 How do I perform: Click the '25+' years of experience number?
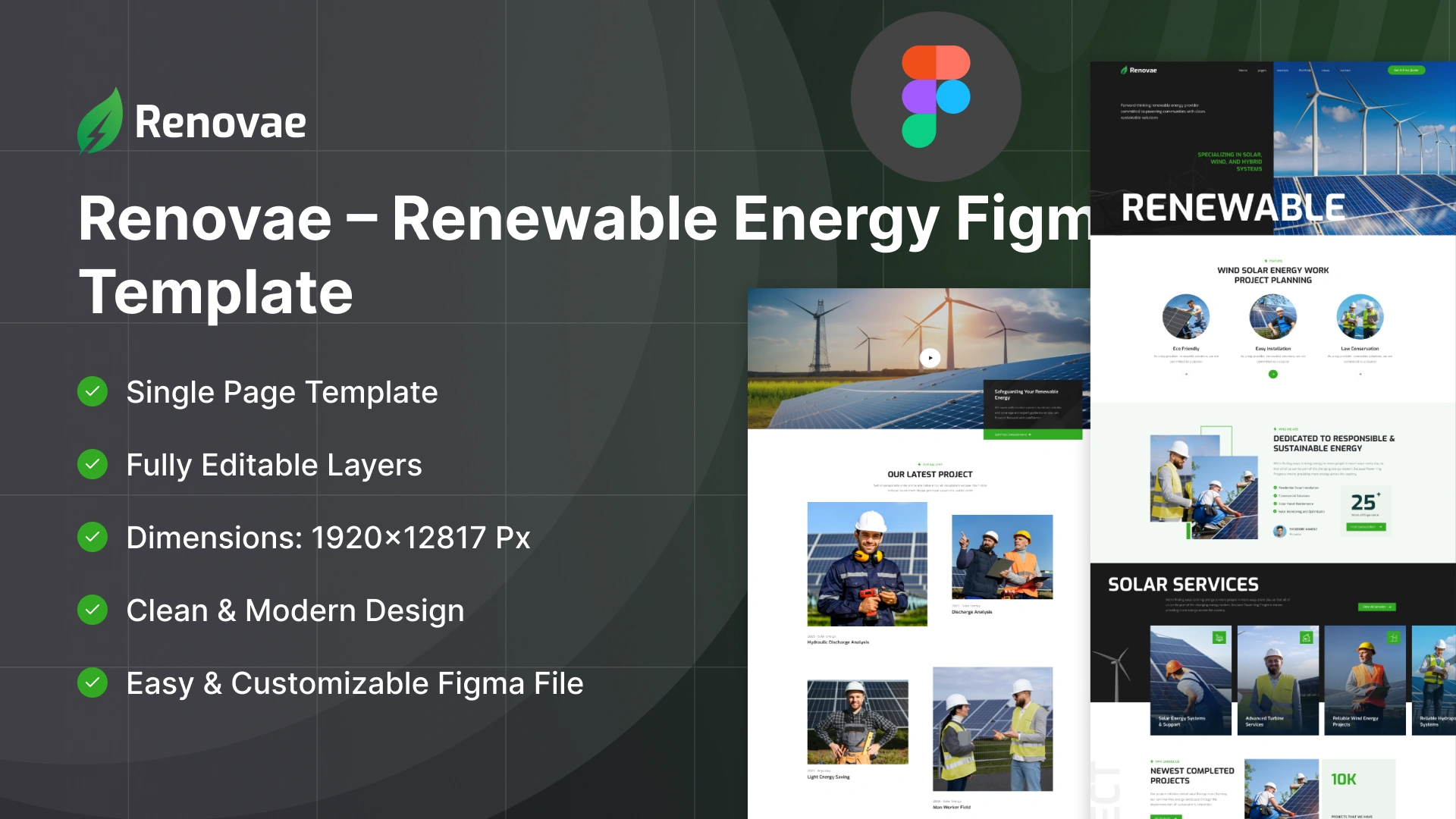(x=1366, y=502)
